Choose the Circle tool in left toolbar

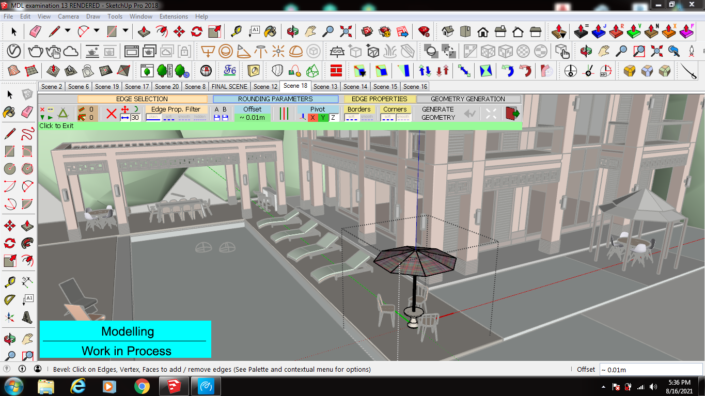(x=9, y=169)
